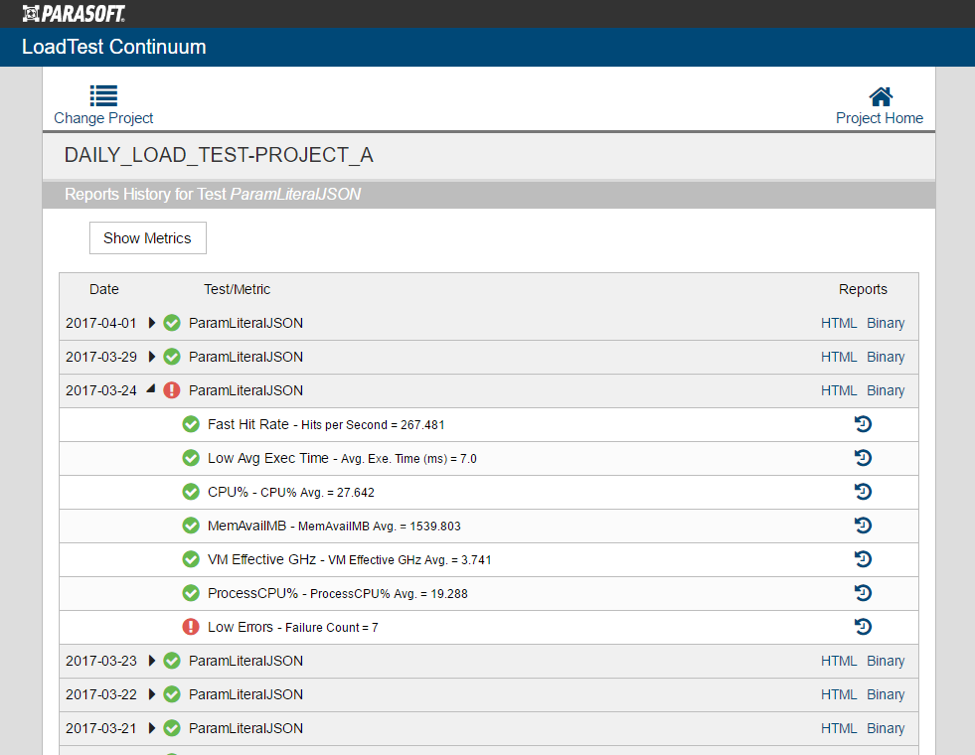The width and height of the screenshot is (975, 755).
Task: Click the Hits per Second = 267.481 text
Action: (372, 425)
